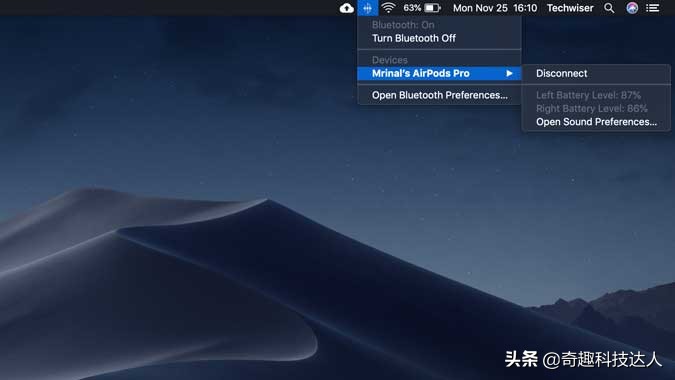Click the Bluetooth menu bar icon

coord(367,8)
